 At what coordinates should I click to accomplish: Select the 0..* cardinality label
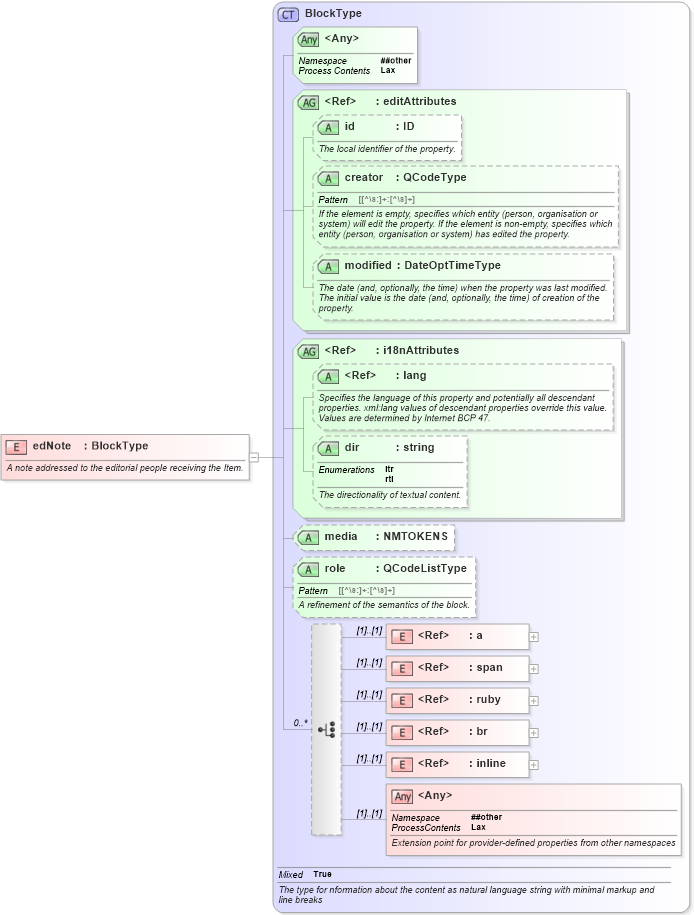[x=301, y=723]
